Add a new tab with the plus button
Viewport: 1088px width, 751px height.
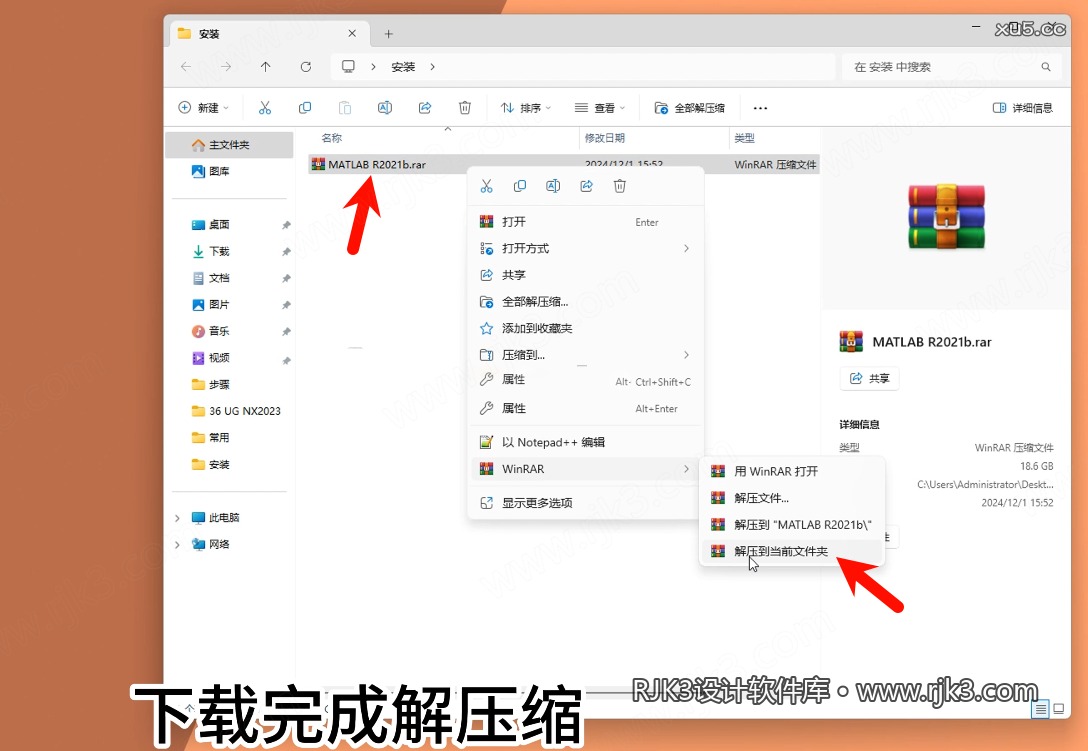389,34
